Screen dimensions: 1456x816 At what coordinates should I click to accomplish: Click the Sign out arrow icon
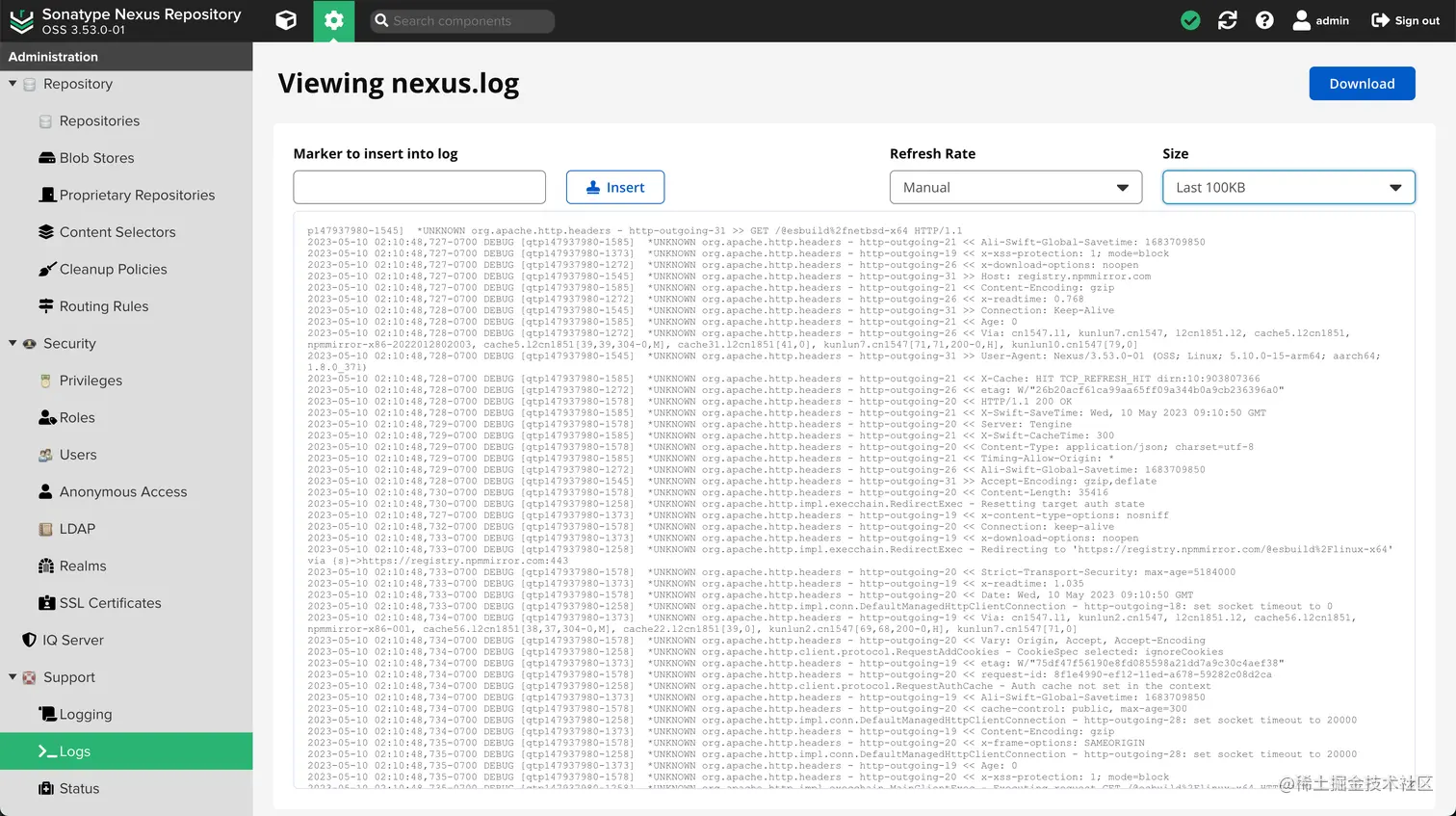point(1380,20)
